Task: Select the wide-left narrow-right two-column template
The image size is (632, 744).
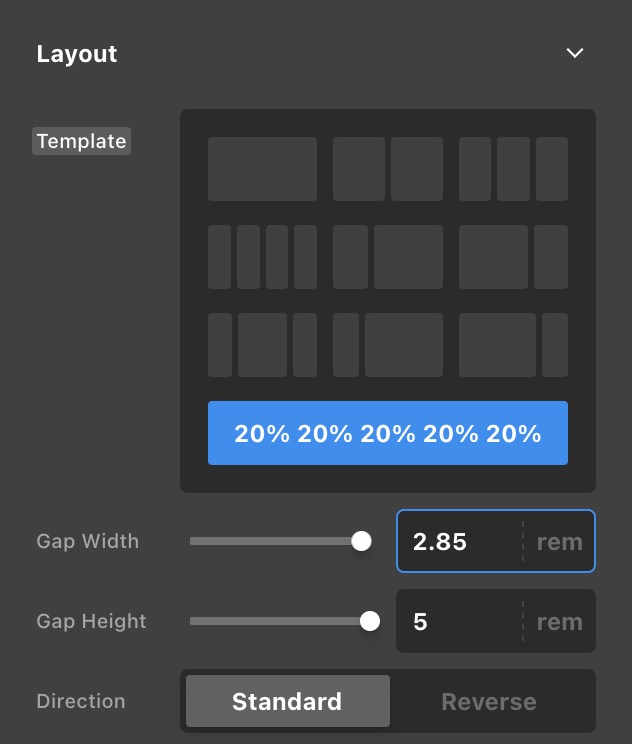Action: coord(513,257)
